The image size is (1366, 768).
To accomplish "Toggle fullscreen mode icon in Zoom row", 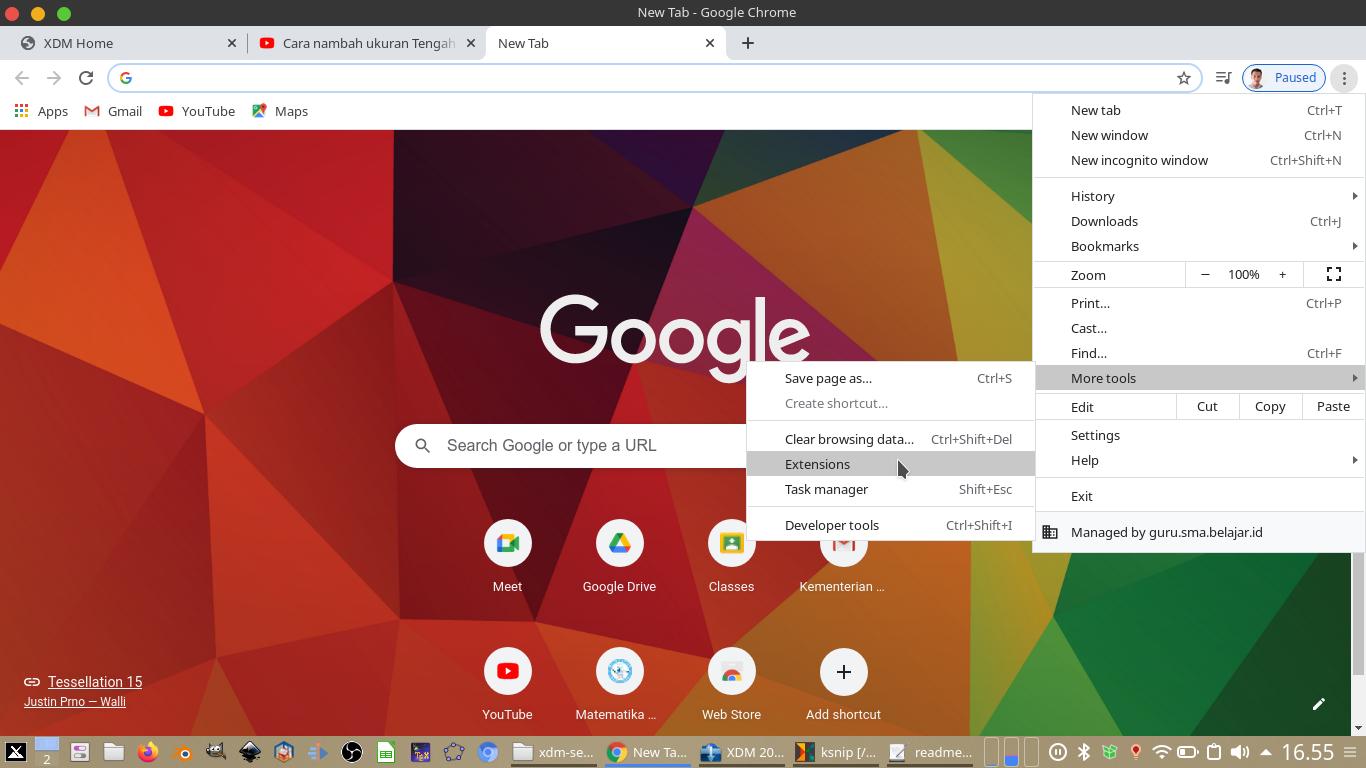I will [1334, 275].
